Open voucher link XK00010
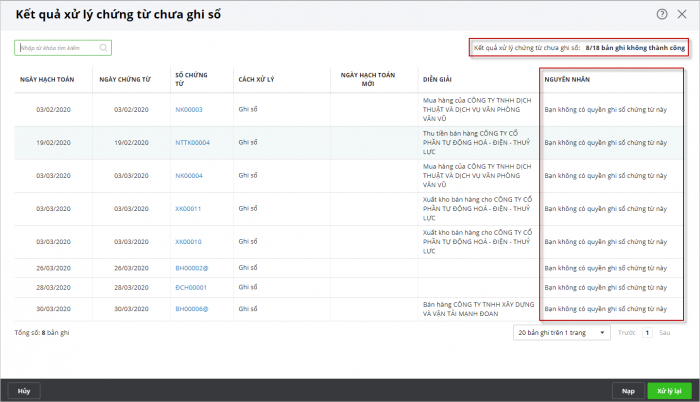 [189, 242]
